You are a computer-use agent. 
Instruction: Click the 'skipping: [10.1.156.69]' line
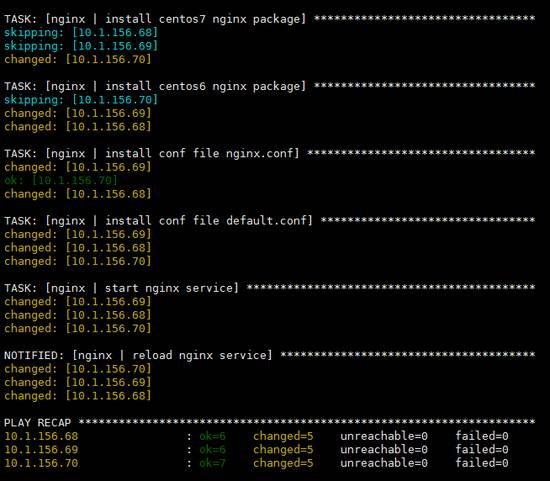pyautogui.click(x=81, y=46)
